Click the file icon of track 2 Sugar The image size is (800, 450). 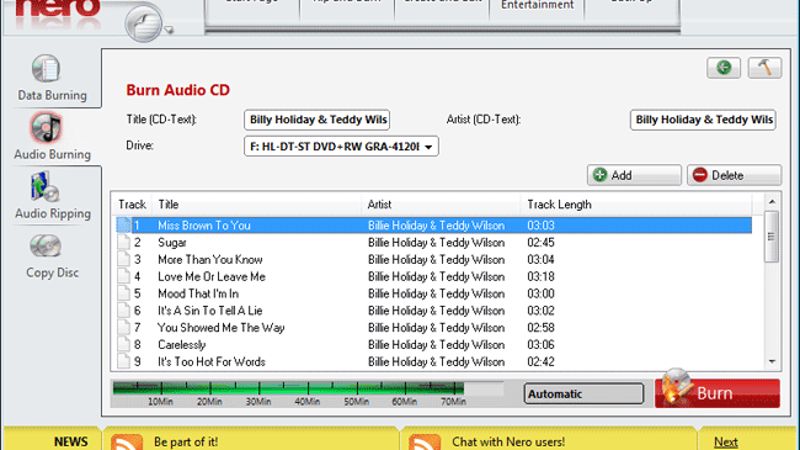(x=123, y=242)
